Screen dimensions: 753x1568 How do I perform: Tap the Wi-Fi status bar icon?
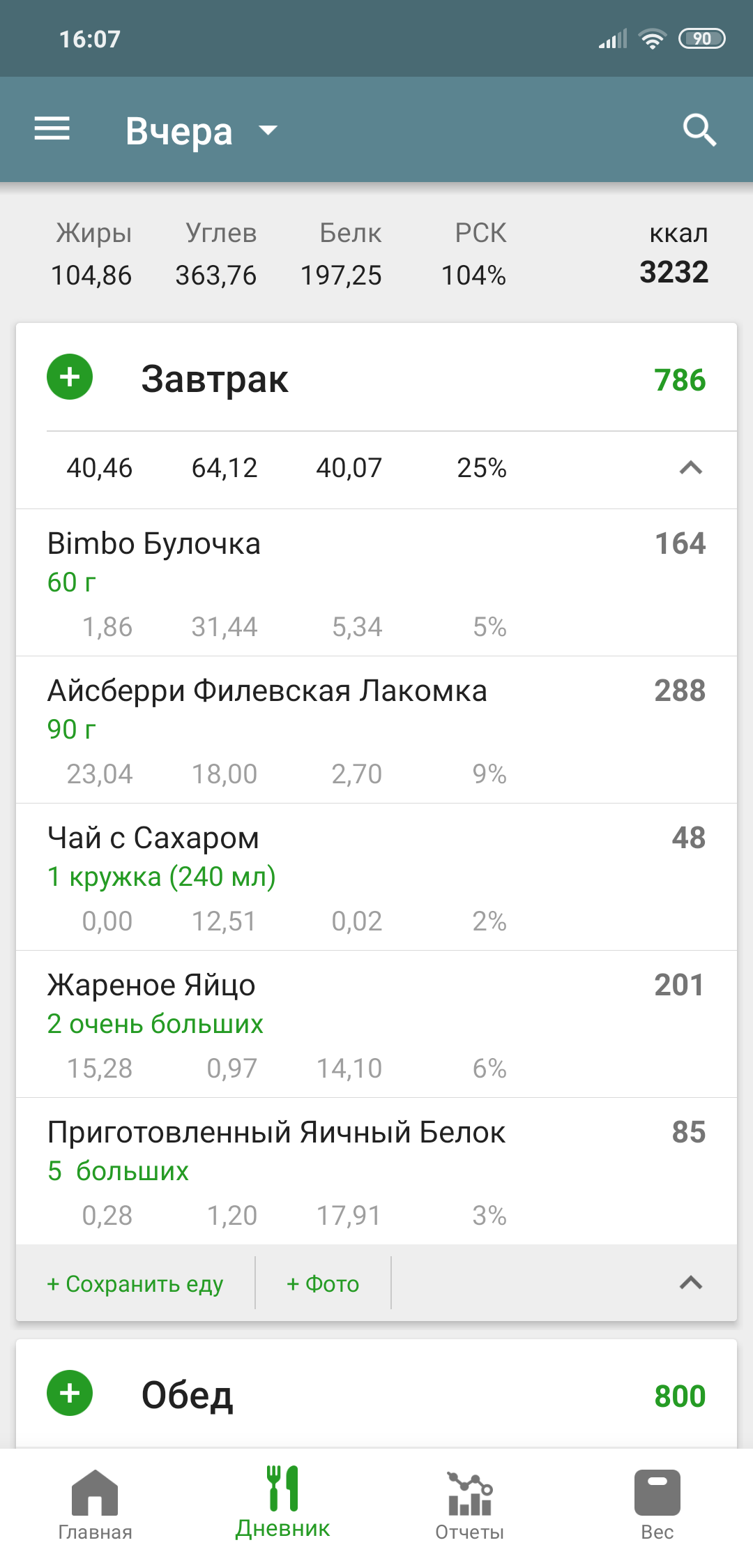(652, 39)
